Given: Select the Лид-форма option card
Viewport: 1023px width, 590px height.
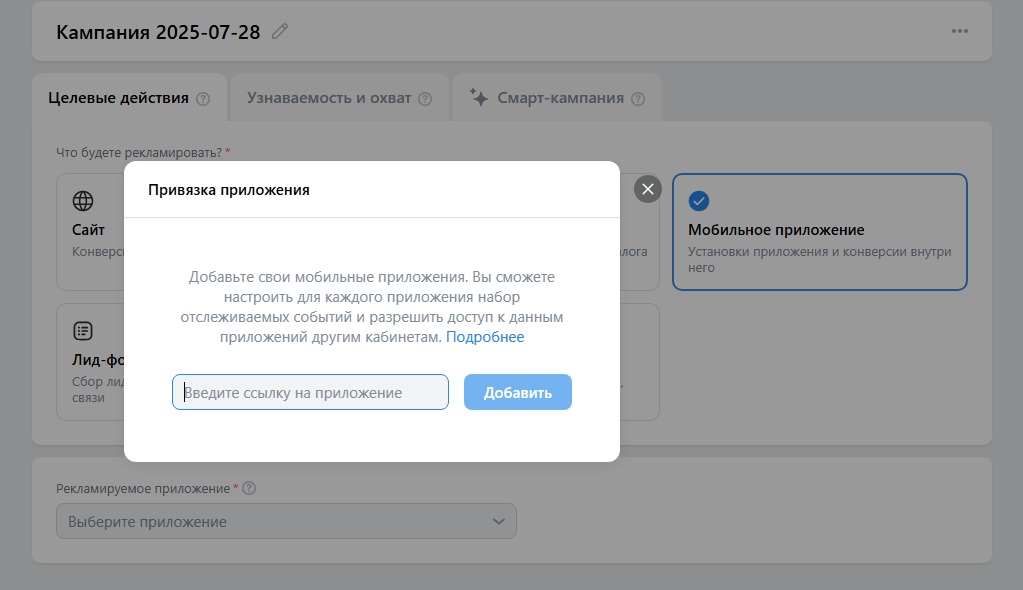Looking at the screenshot, I should pyautogui.click(x=90, y=362).
